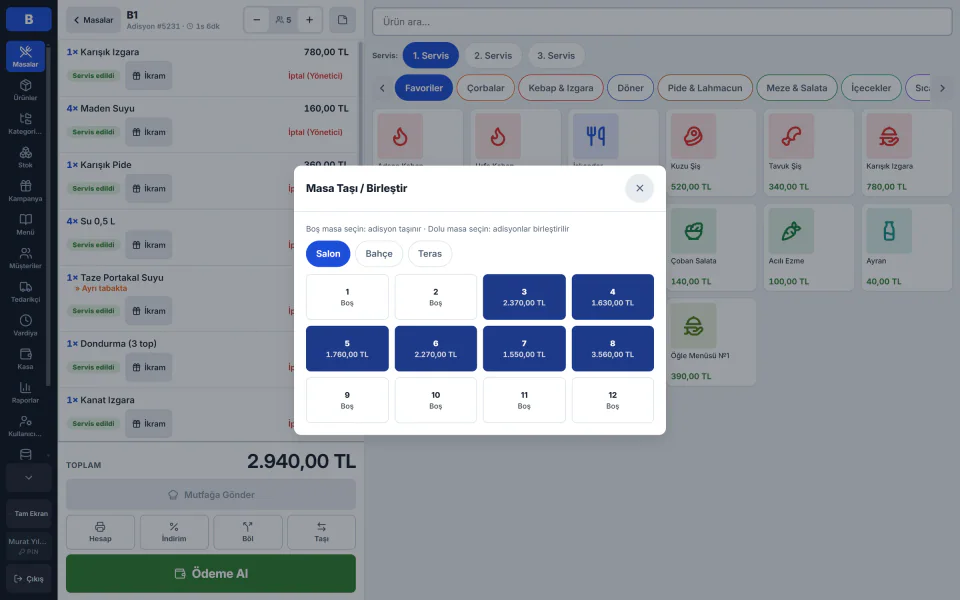Image resolution: width=960 pixels, height=600 pixels.
Task: Select the Salon area pill
Action: 328,253
